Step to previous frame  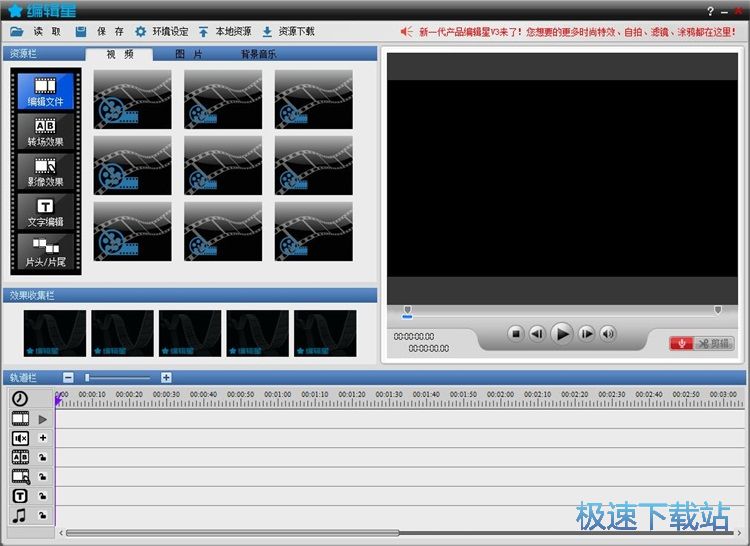pyautogui.click(x=537, y=334)
